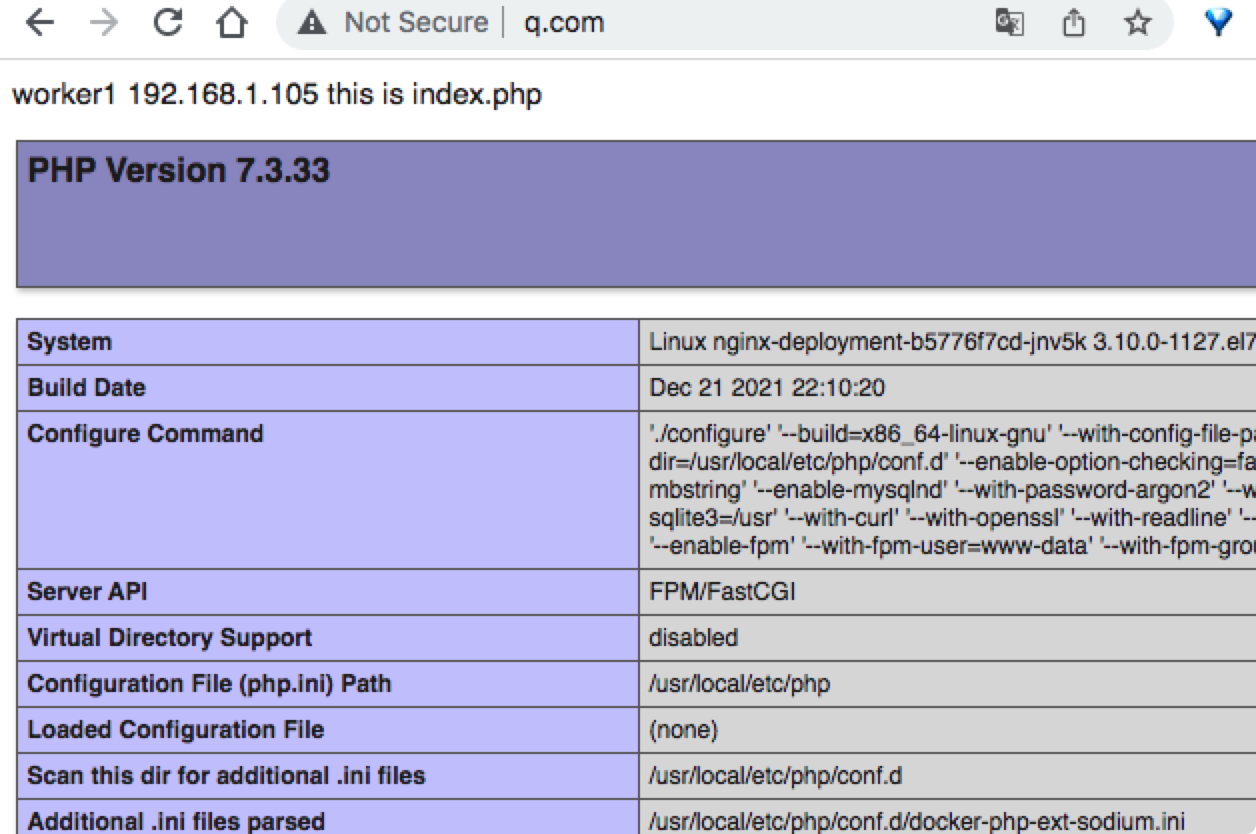Click the forward navigation arrow
Viewport: 1256px width, 834px height.
103,24
